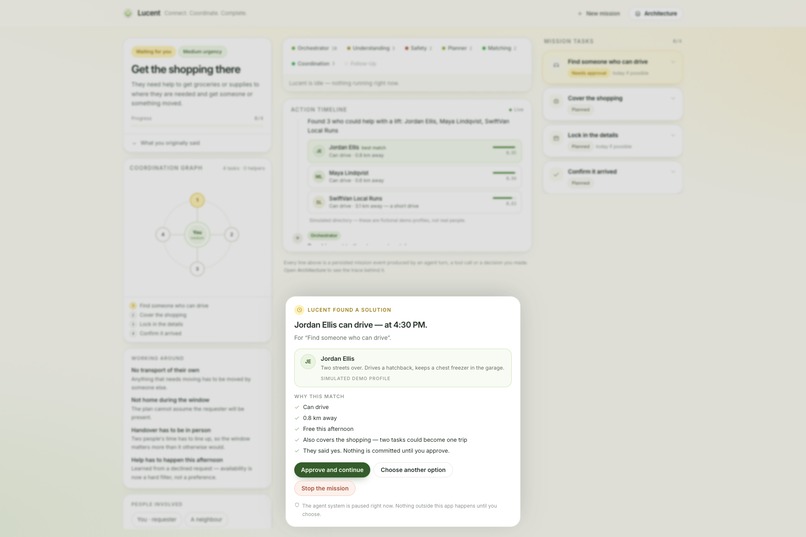
Task: Click the Live indicator in Action Timeline
Action: (516, 110)
